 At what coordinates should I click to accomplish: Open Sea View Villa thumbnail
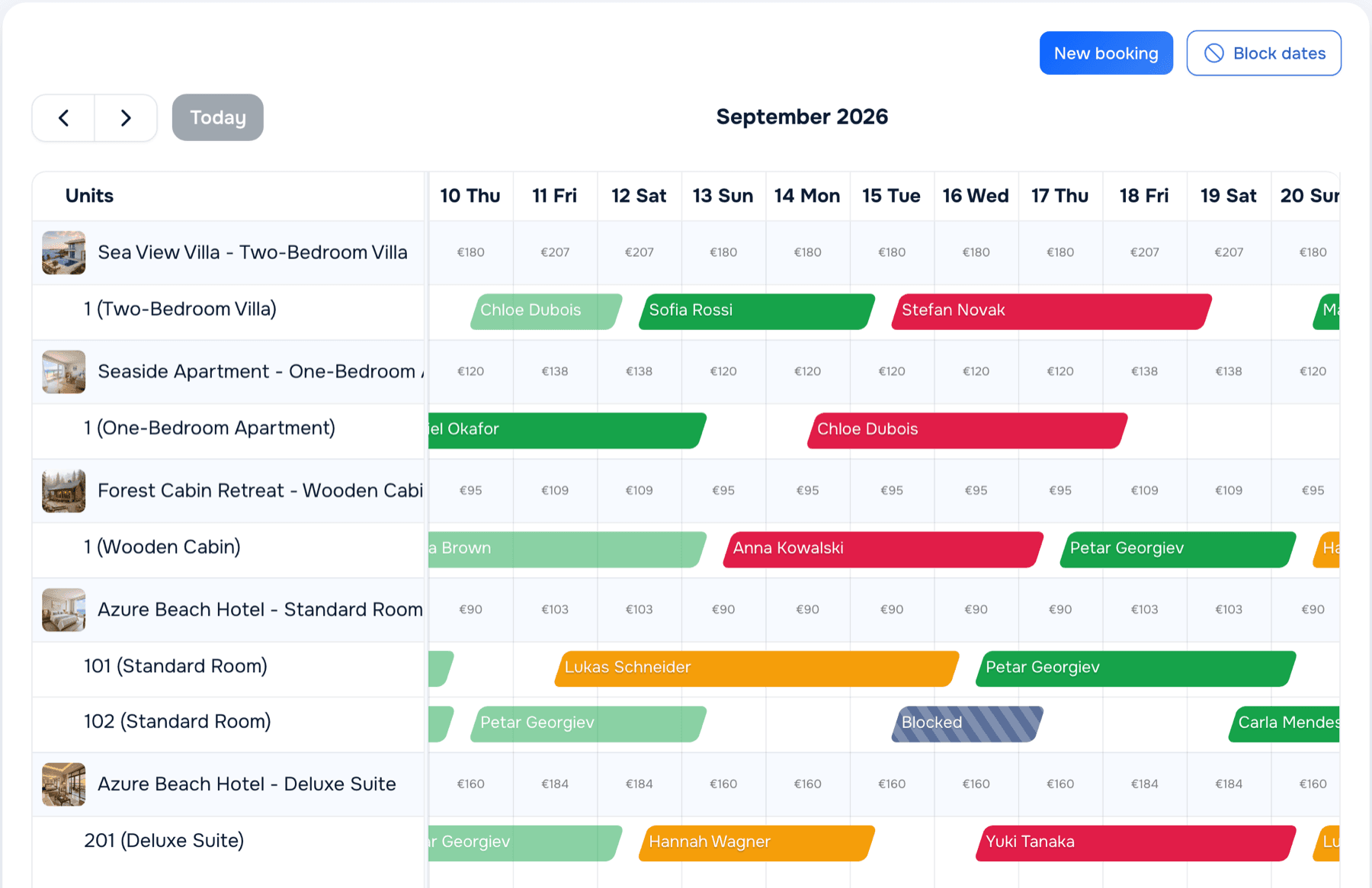tap(64, 252)
